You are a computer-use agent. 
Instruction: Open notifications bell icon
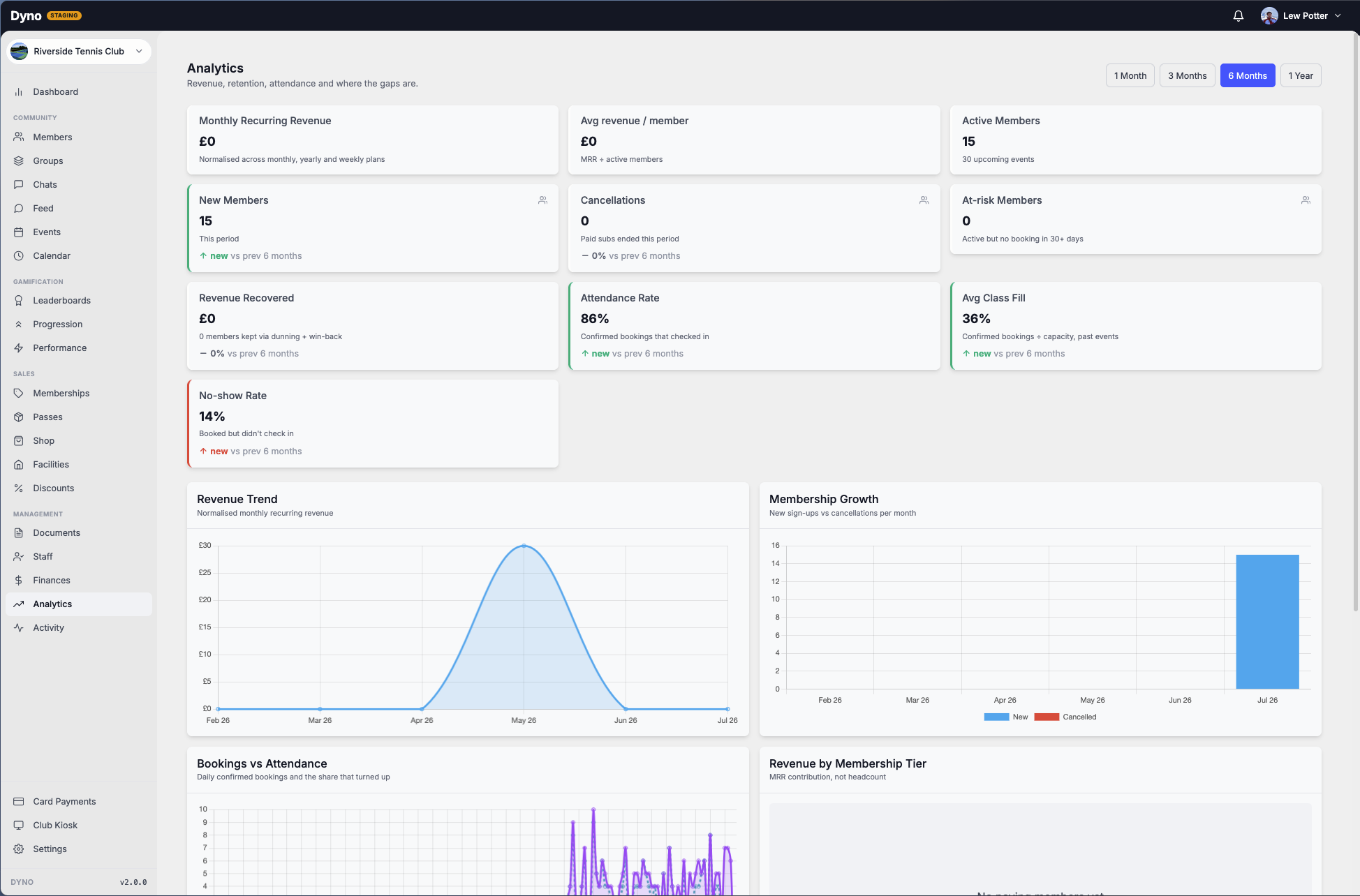[x=1239, y=16]
